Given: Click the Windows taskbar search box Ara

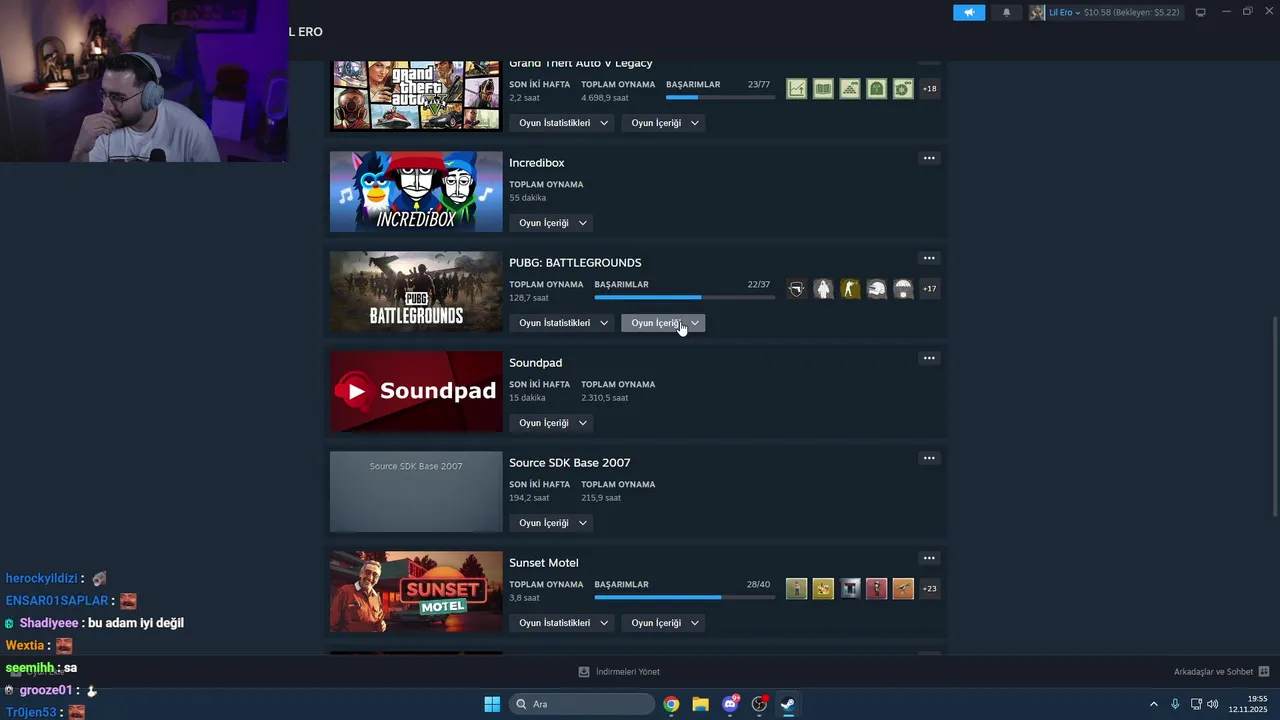Looking at the screenshot, I should pos(582,704).
